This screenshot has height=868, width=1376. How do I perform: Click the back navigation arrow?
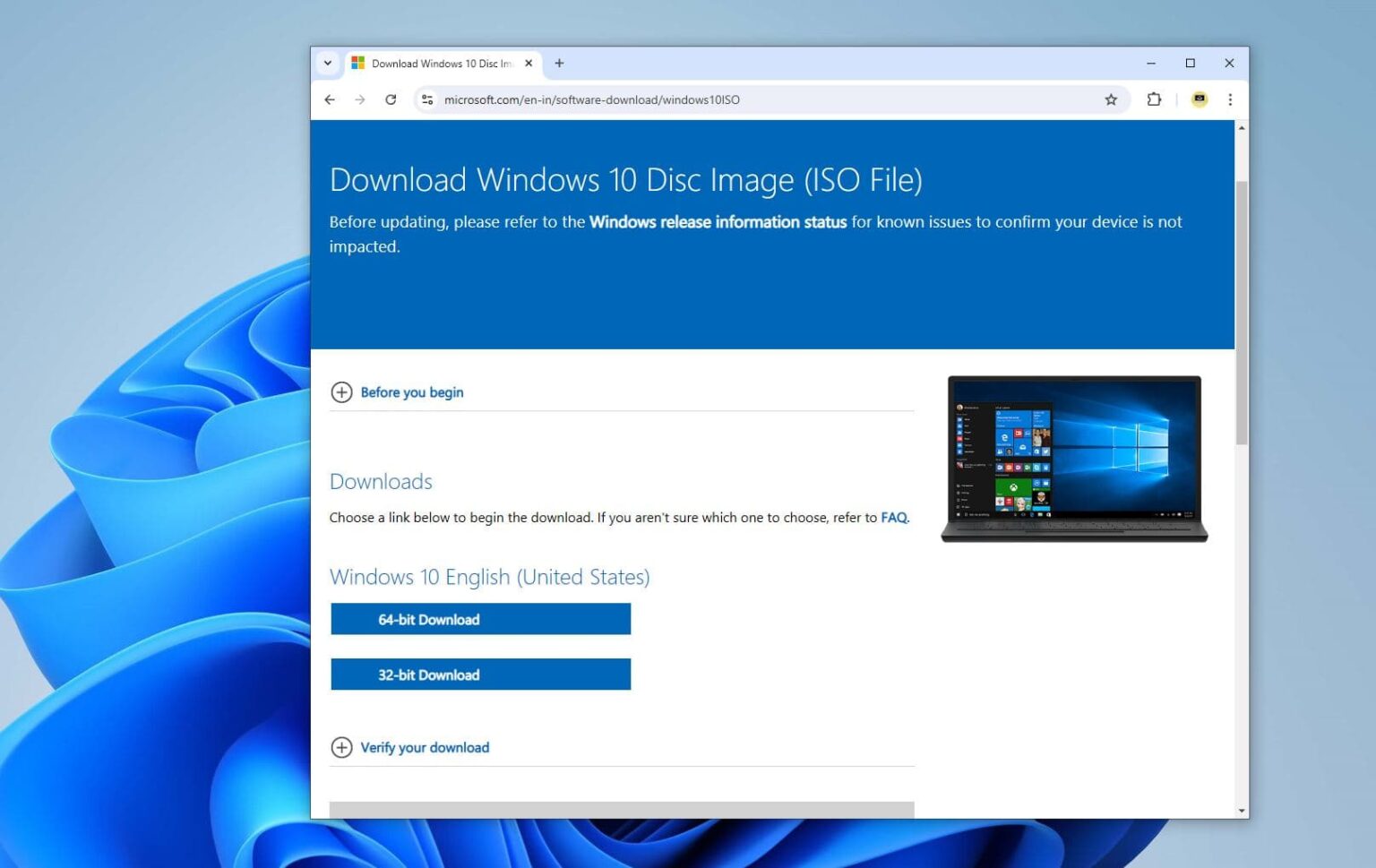[330, 99]
